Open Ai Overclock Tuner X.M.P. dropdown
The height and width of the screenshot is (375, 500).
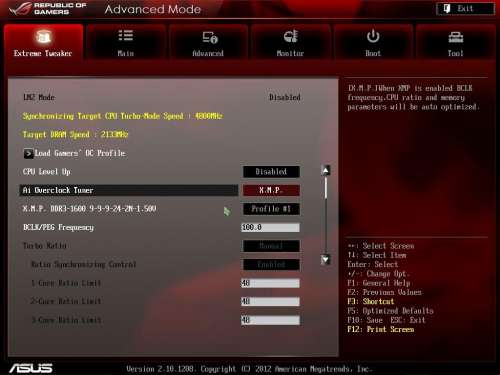coord(271,190)
